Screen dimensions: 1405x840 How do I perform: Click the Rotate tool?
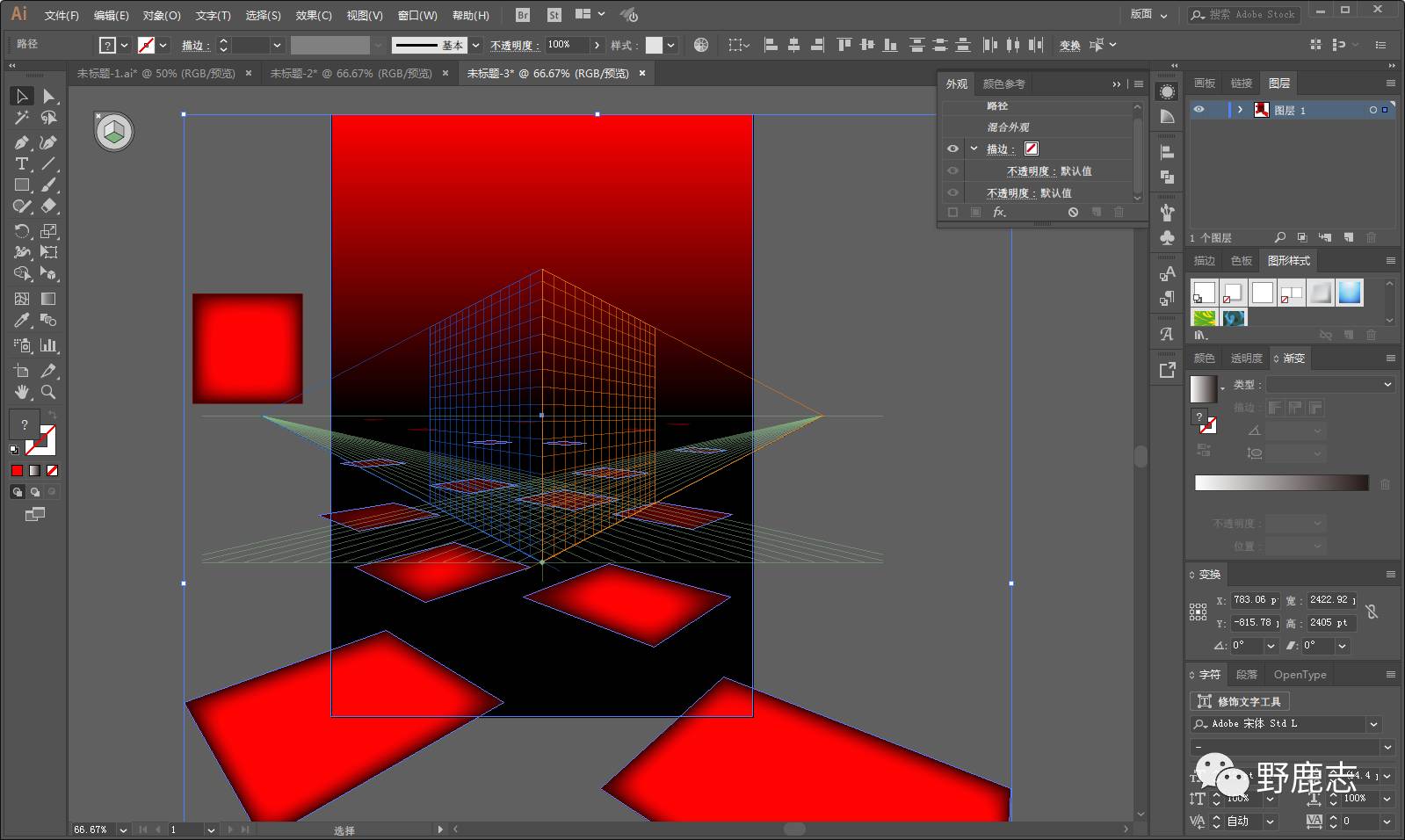coord(22,231)
